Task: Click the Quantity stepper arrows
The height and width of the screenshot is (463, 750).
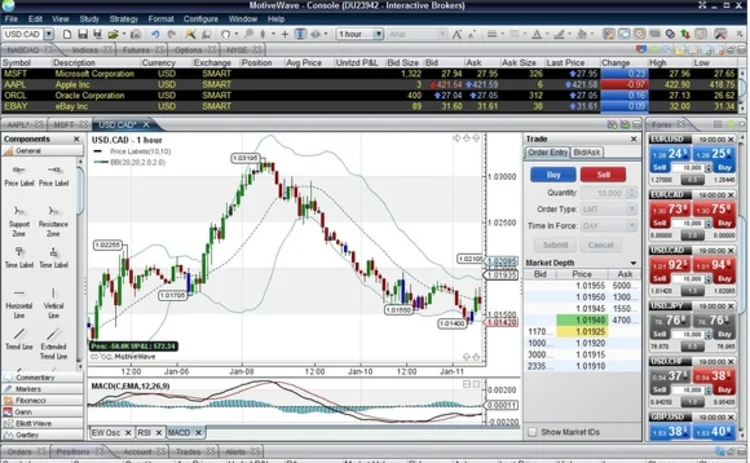Action: (x=632, y=193)
